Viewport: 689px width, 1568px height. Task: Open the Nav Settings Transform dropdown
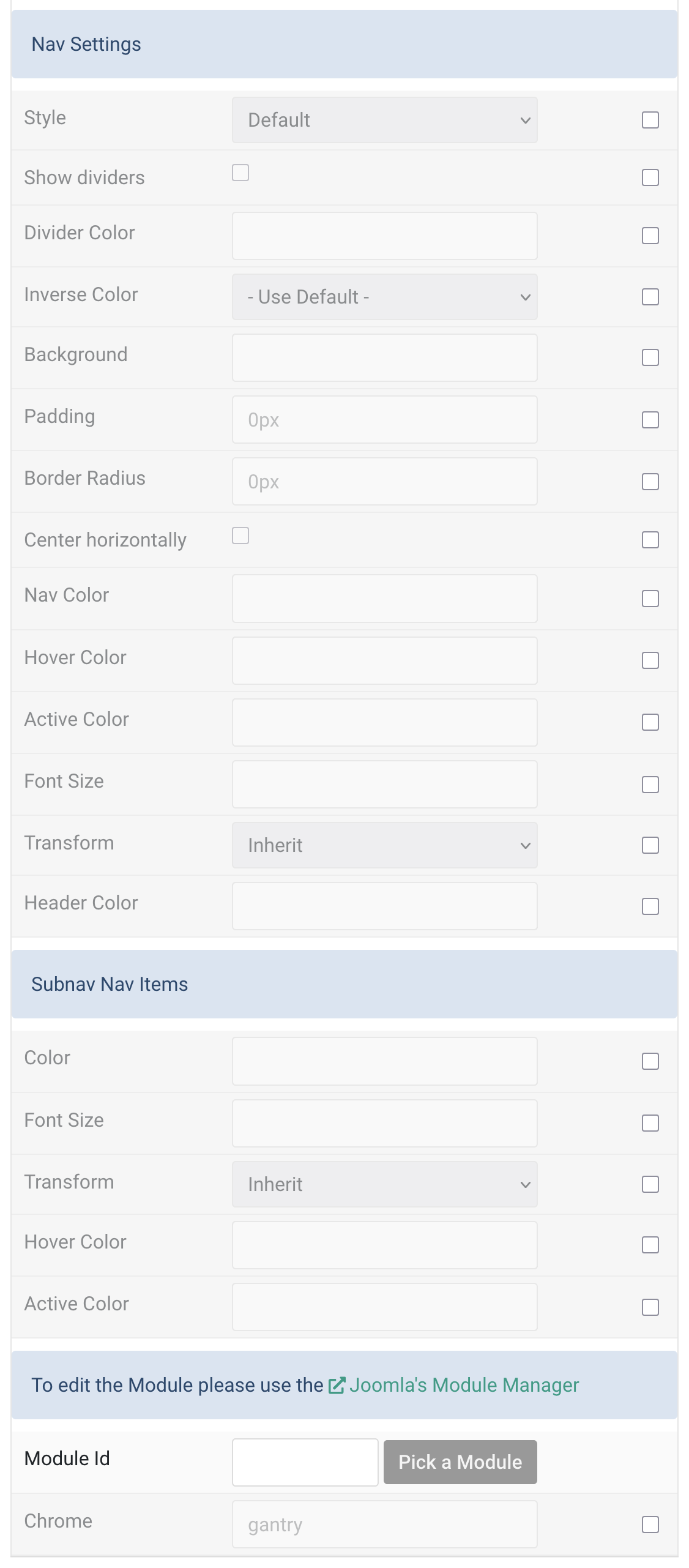point(384,845)
